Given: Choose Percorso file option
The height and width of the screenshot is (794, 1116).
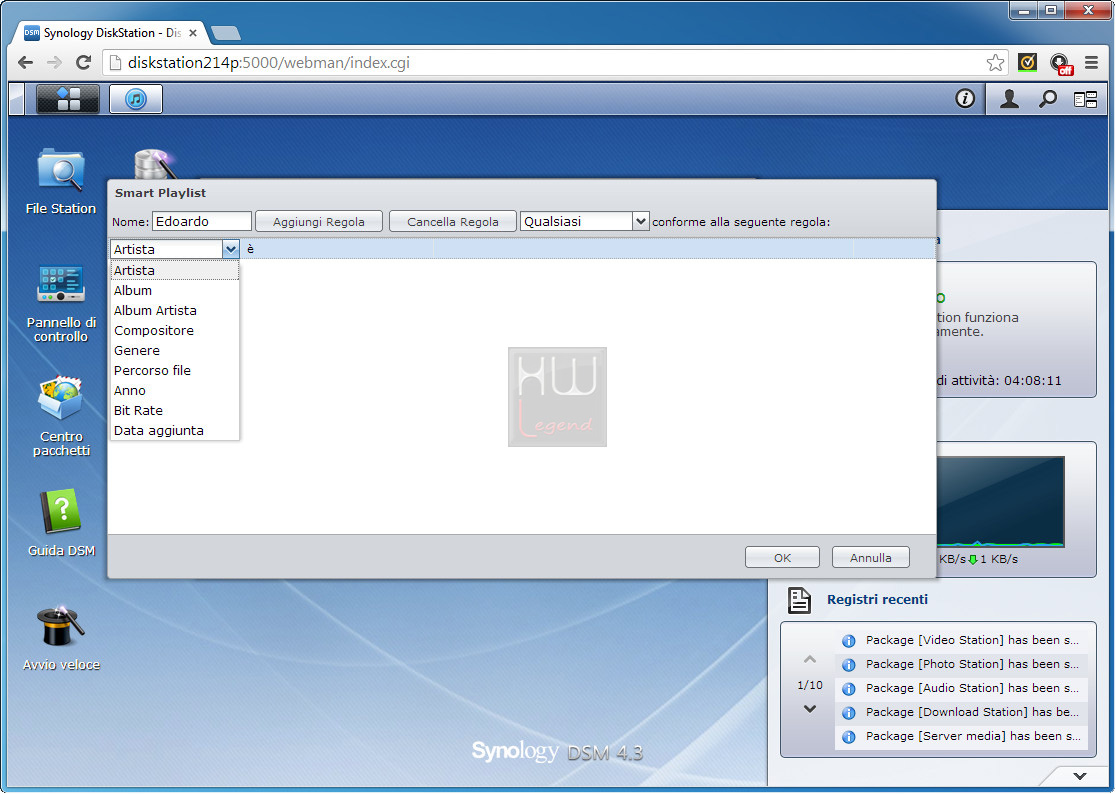Looking at the screenshot, I should [174, 370].
